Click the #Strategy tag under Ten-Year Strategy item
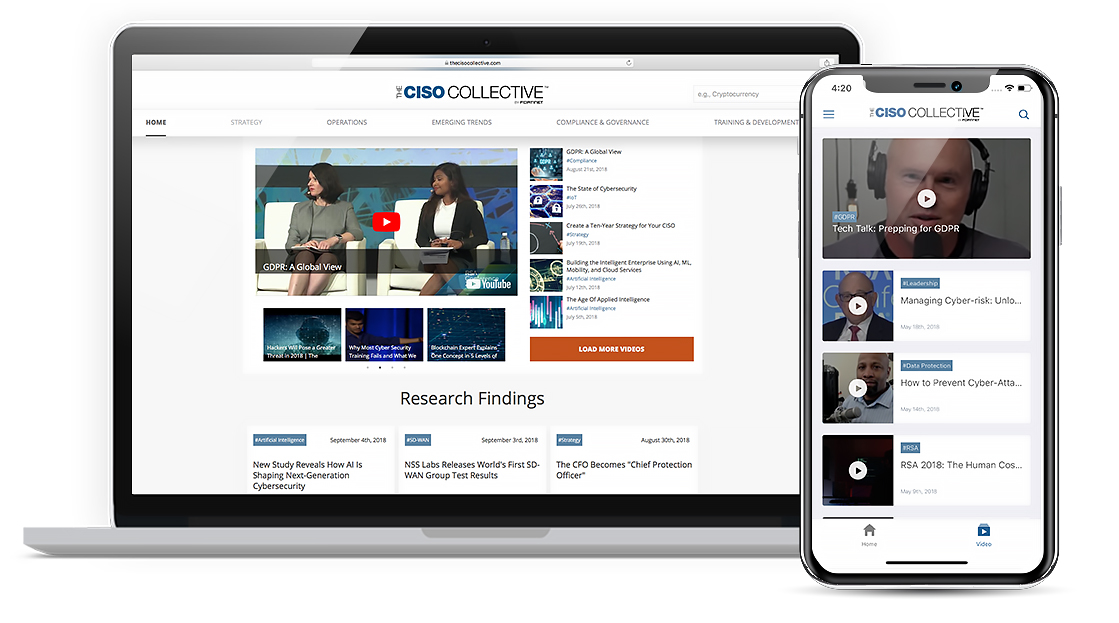The image size is (1119, 623). tap(577, 235)
